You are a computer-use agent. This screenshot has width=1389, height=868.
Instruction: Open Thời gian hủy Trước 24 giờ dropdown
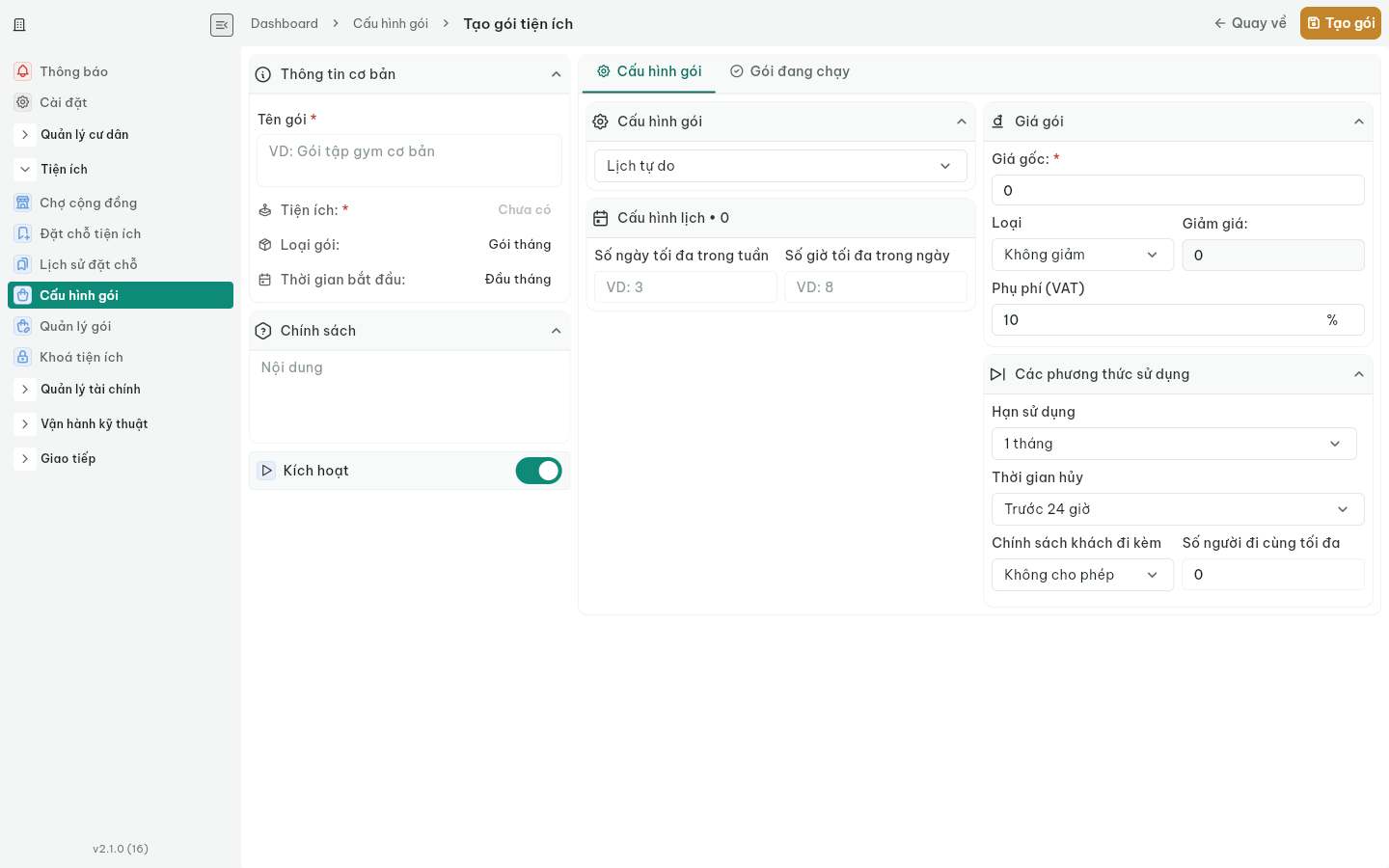tap(1178, 509)
